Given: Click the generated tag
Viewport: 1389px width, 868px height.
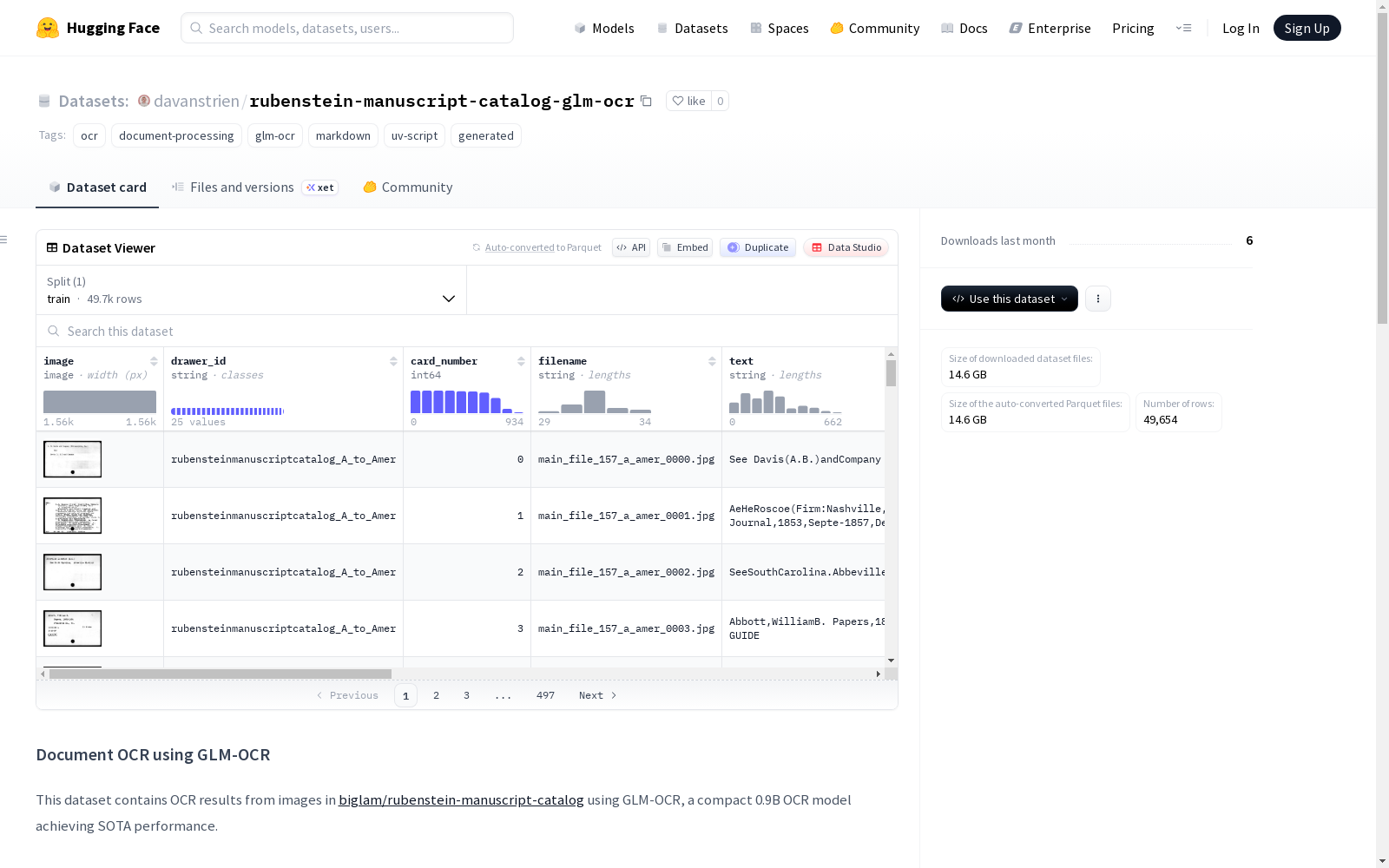Looking at the screenshot, I should point(486,135).
